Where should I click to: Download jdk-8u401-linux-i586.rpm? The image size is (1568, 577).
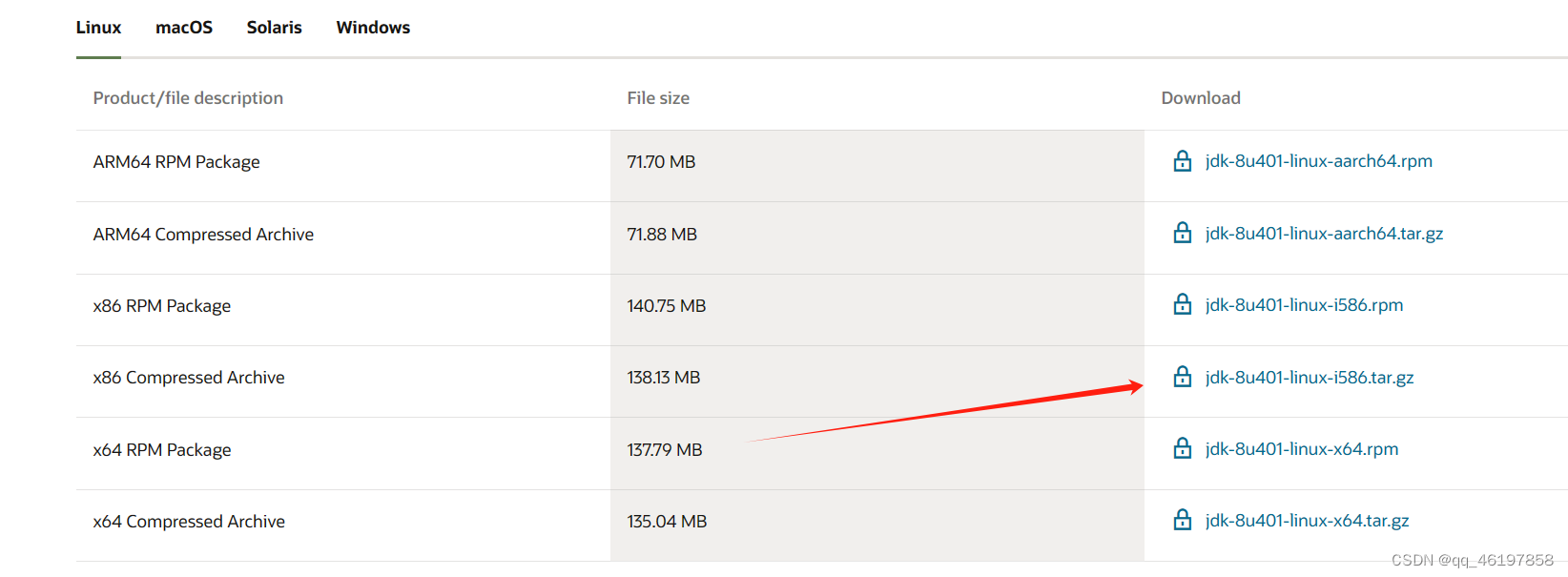click(1304, 305)
